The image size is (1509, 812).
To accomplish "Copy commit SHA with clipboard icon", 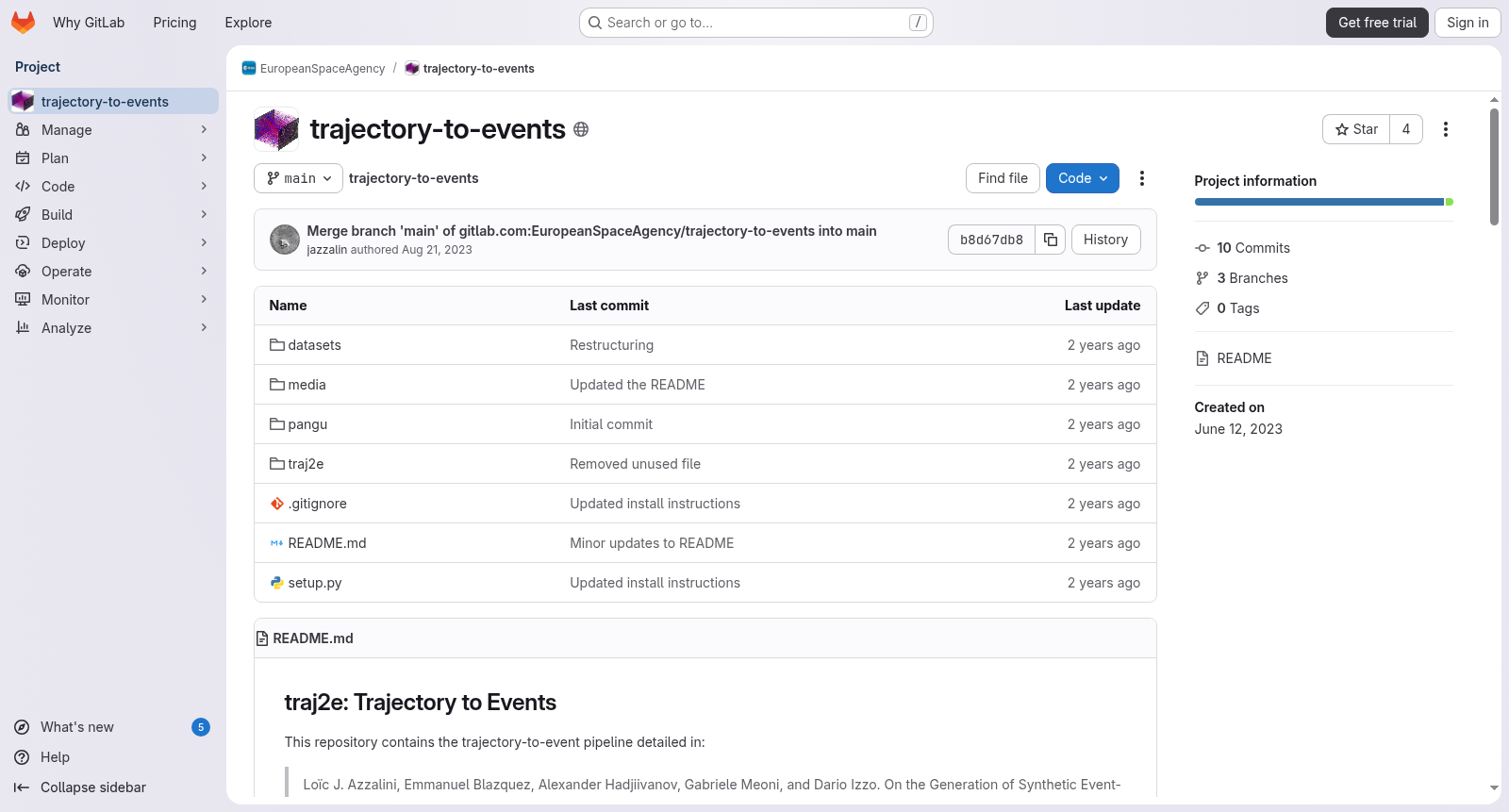I will coord(1051,240).
